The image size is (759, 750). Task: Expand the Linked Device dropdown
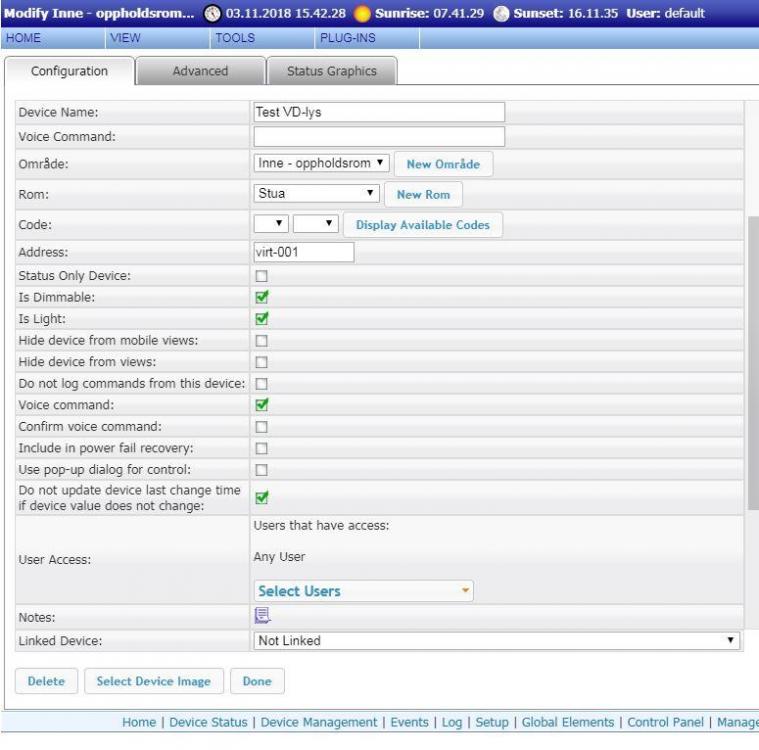(497, 641)
